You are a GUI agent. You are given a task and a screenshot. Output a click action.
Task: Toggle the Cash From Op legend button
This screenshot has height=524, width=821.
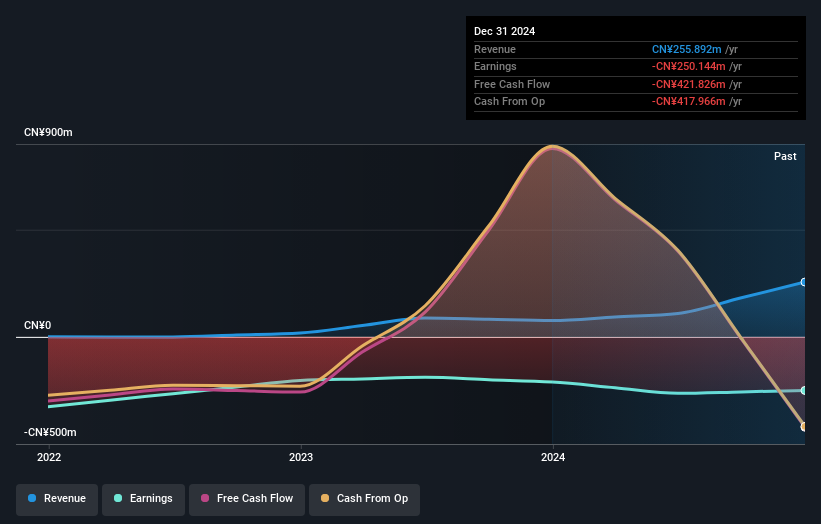click(364, 499)
